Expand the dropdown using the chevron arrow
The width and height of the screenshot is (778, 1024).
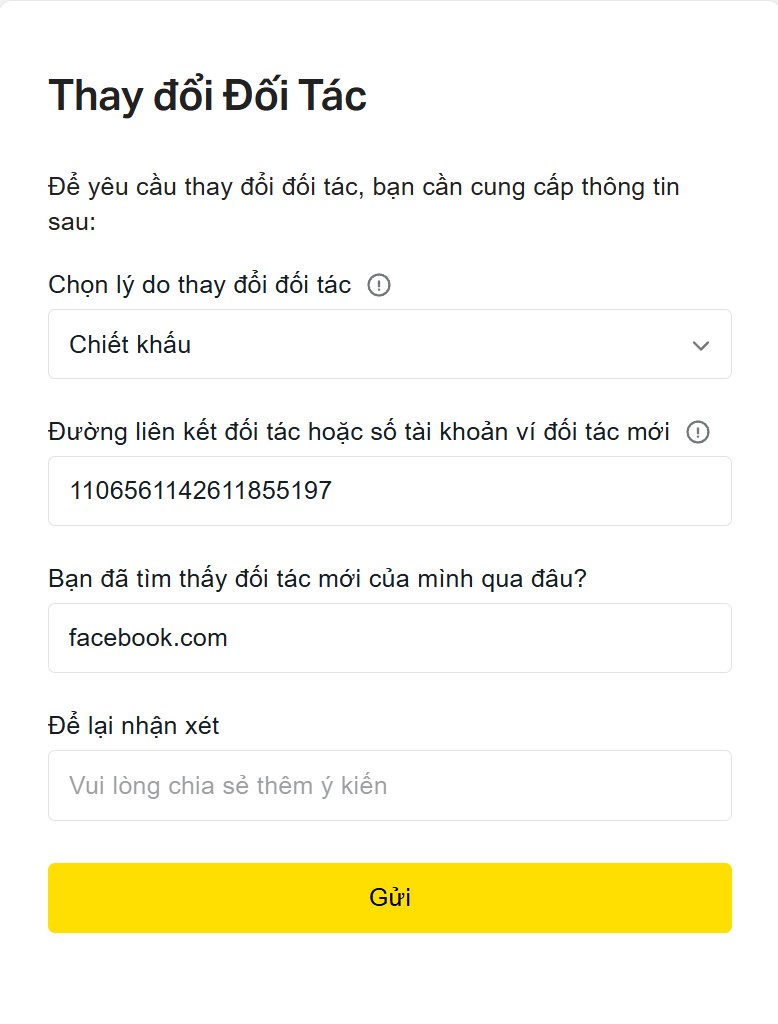pos(701,345)
